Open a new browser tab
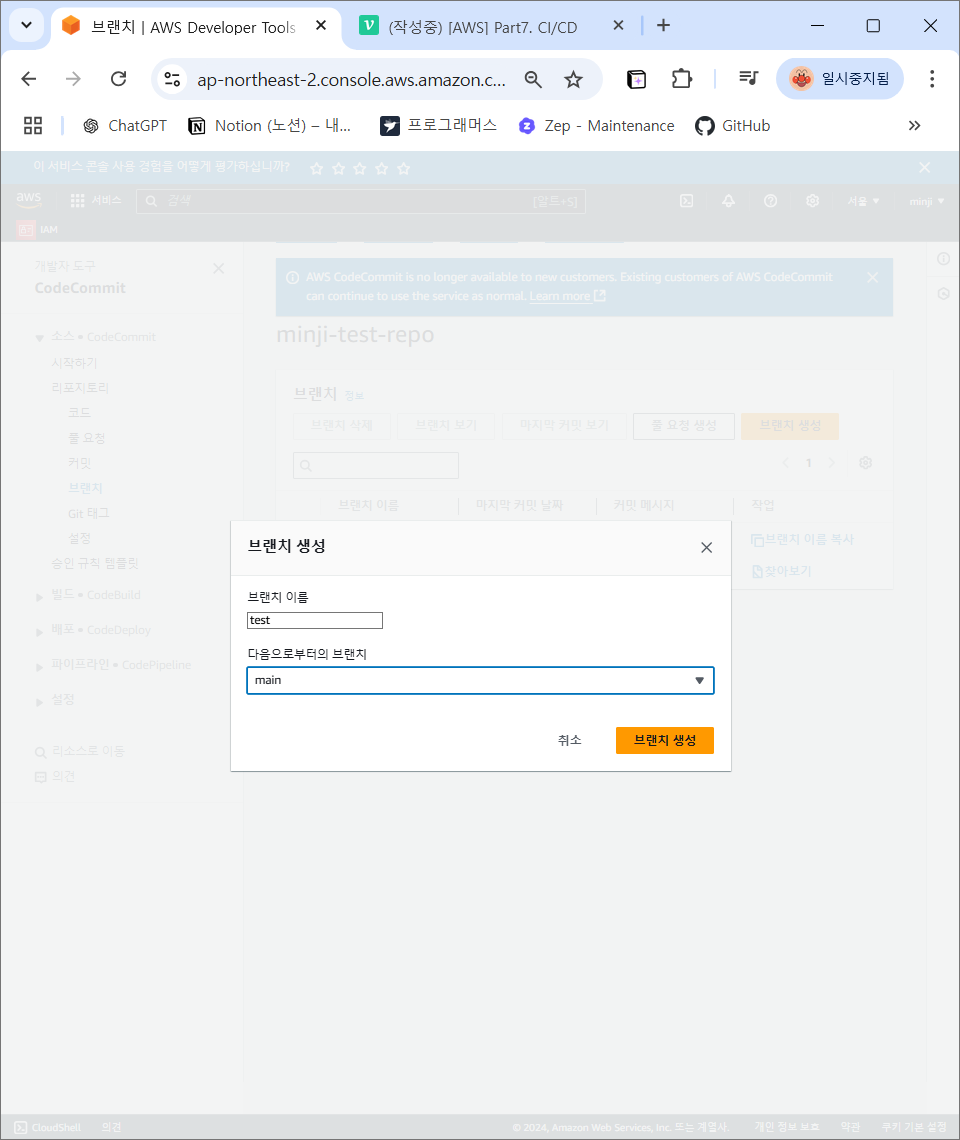The height and width of the screenshot is (1140, 960). pyautogui.click(x=663, y=25)
